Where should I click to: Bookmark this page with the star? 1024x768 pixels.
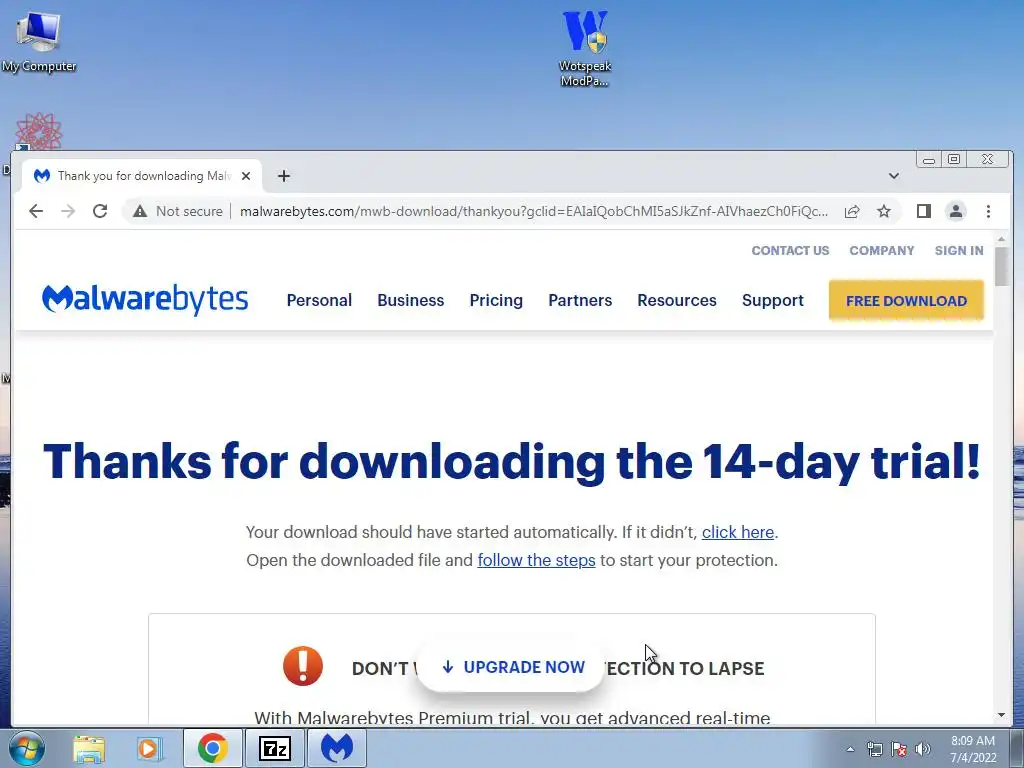click(x=884, y=211)
